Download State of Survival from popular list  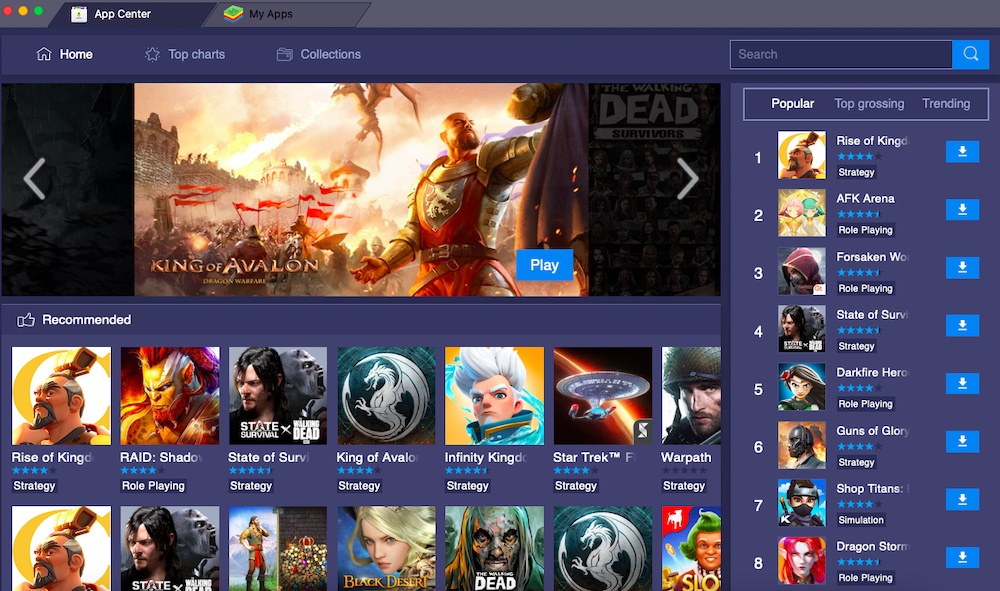click(x=962, y=326)
